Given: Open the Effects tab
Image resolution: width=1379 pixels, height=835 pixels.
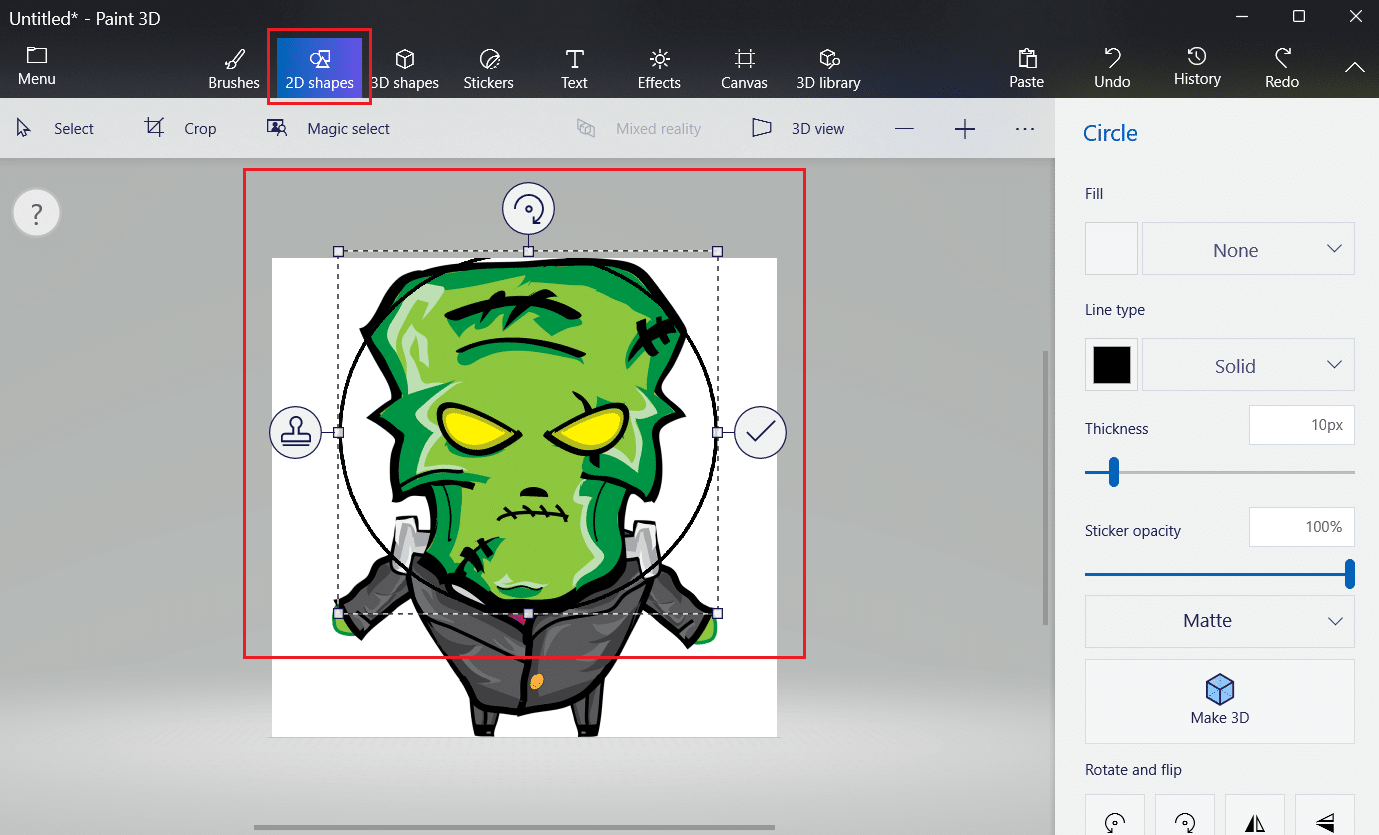Looking at the screenshot, I should tap(659, 68).
